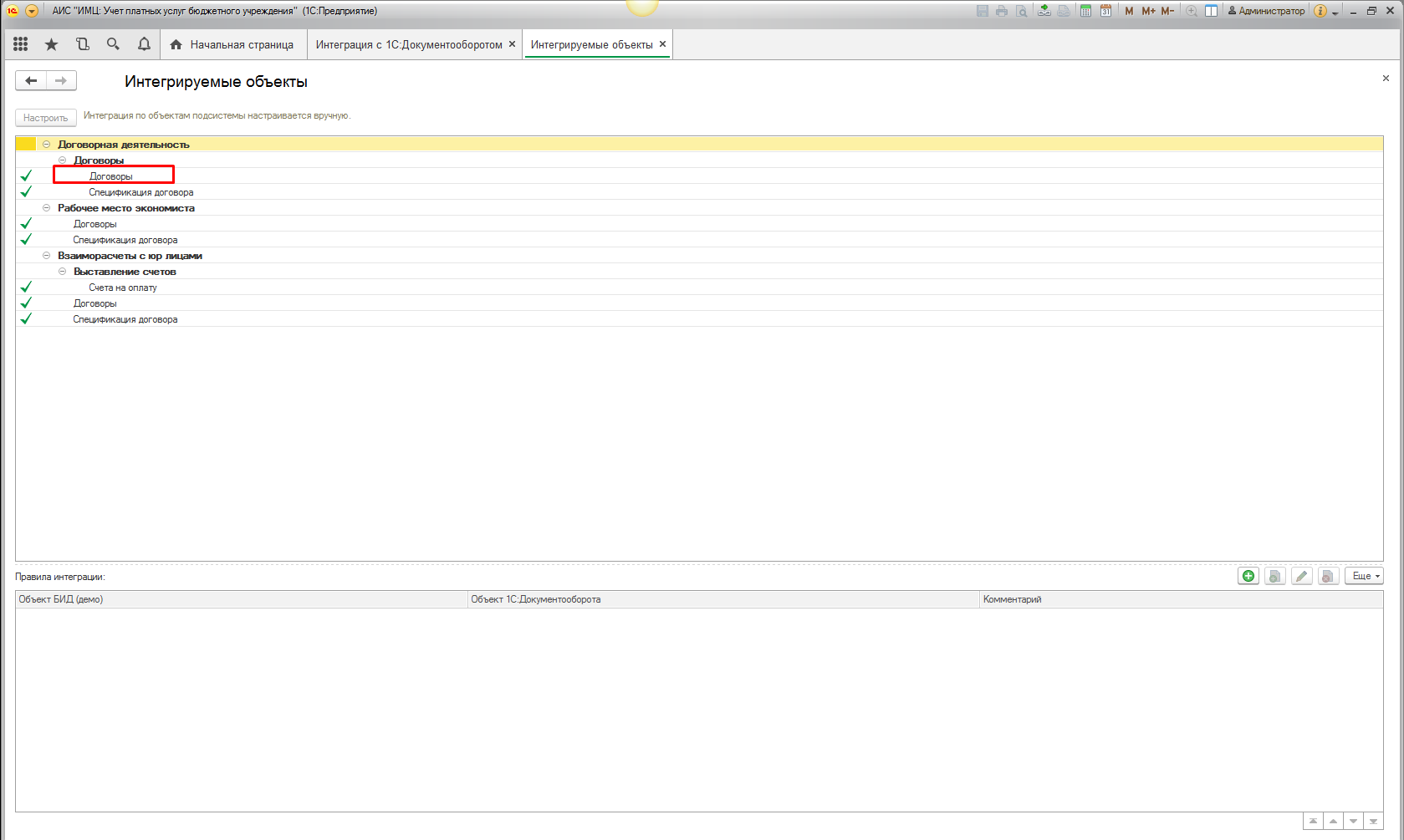Collapse the Договорная деятельность tree group

coord(47,145)
